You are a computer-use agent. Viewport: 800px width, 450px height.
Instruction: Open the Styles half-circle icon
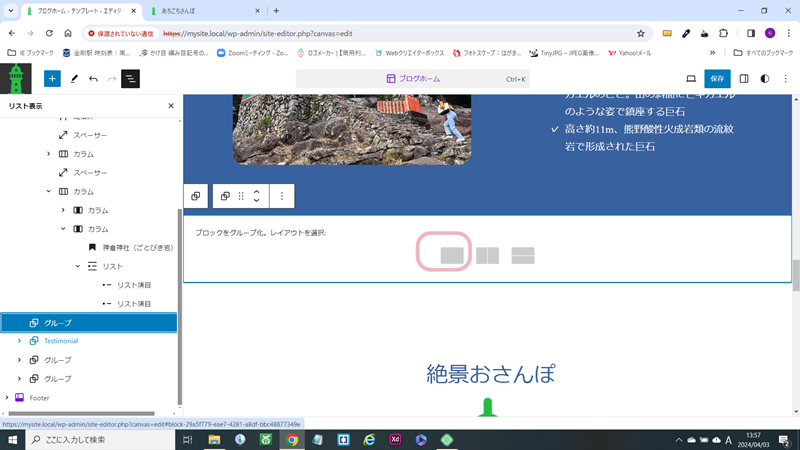click(x=765, y=78)
